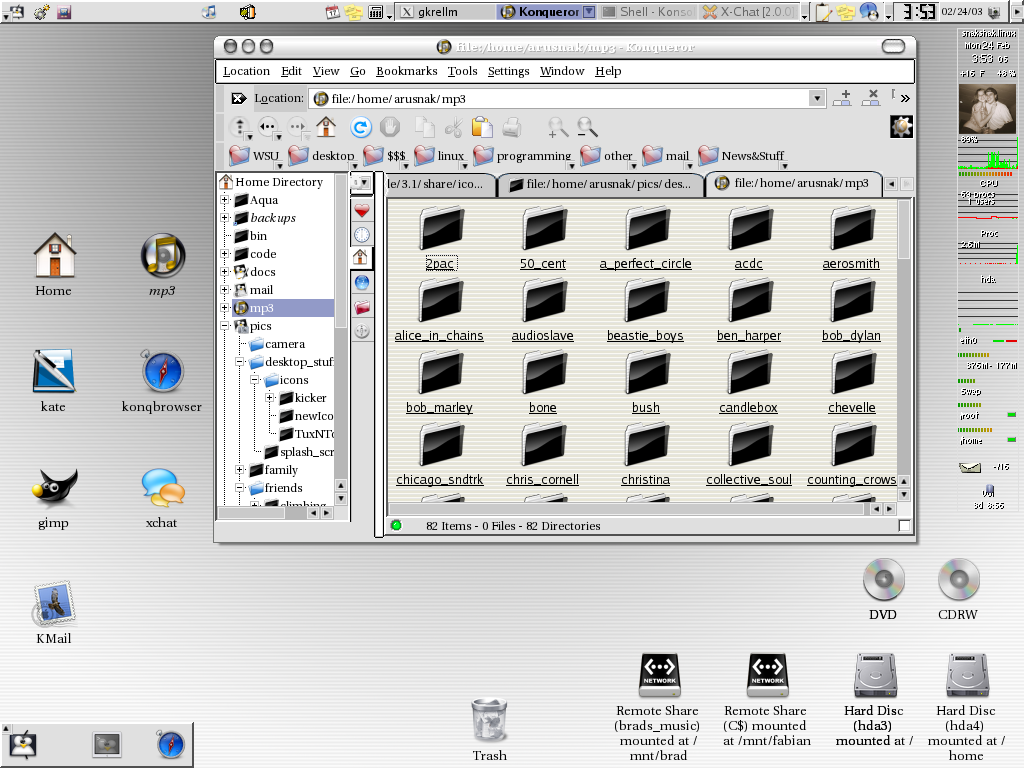The image size is (1024, 768).
Task: Collapse the desktop_stuff tree node
Action: 240,361
